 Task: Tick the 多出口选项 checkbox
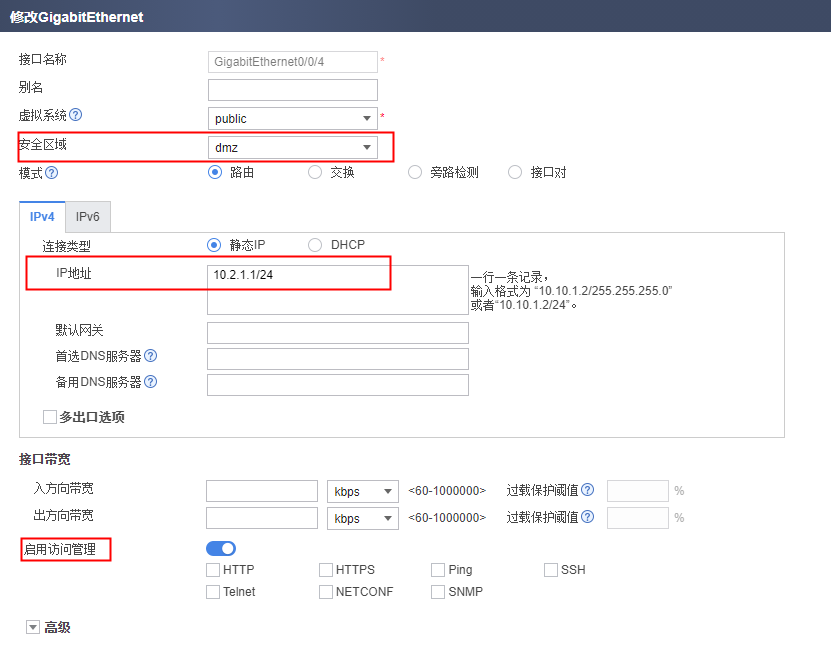coord(50,417)
